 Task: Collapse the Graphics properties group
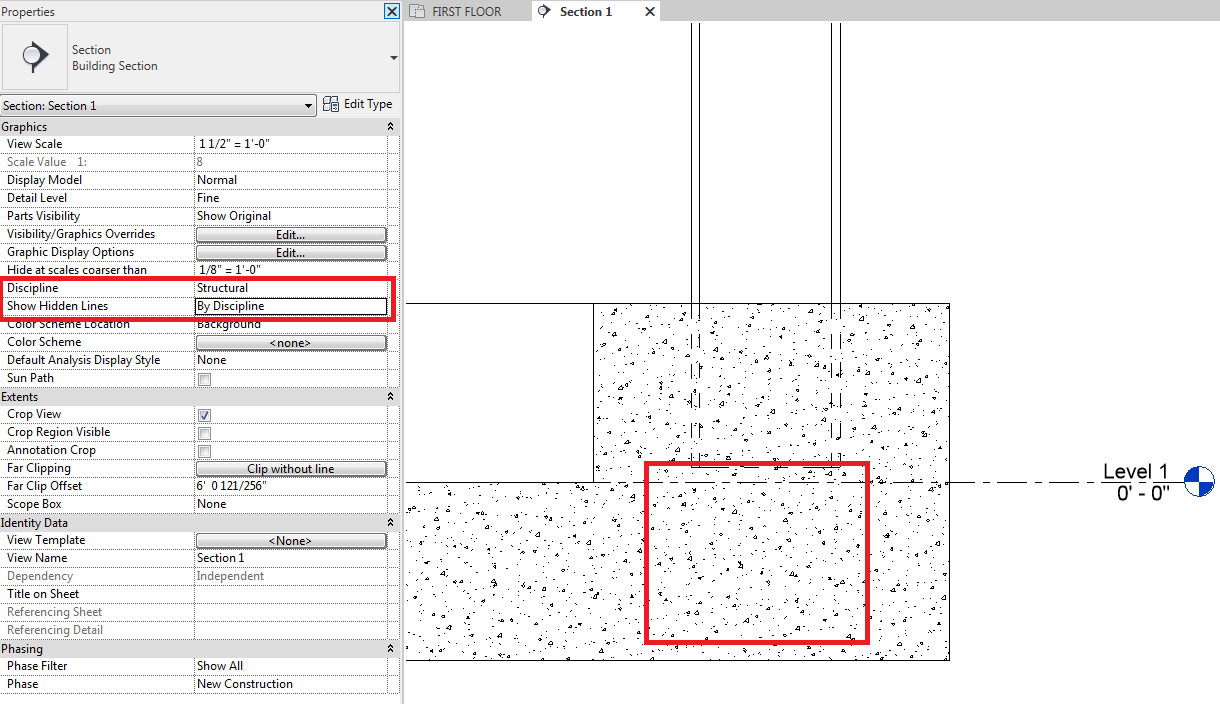click(388, 126)
